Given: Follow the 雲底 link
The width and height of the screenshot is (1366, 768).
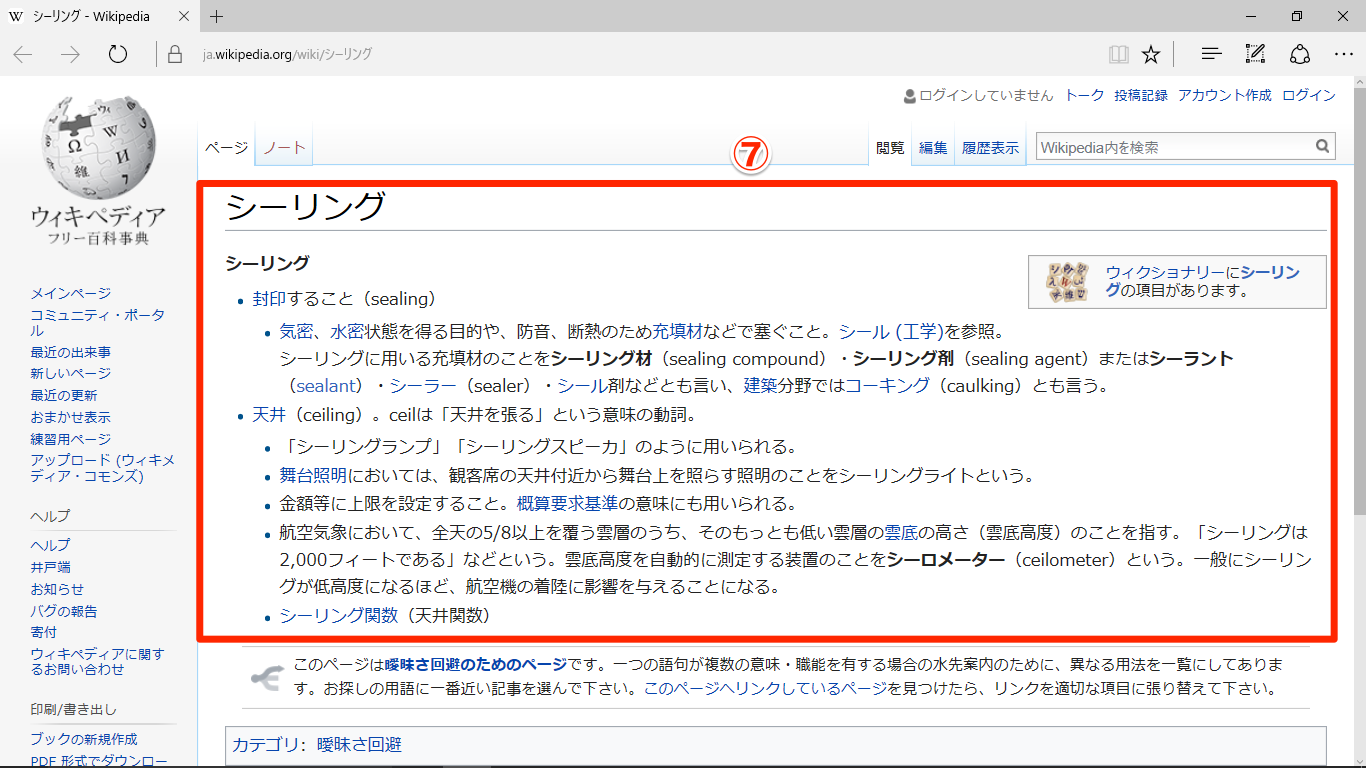Looking at the screenshot, I should click(901, 532).
